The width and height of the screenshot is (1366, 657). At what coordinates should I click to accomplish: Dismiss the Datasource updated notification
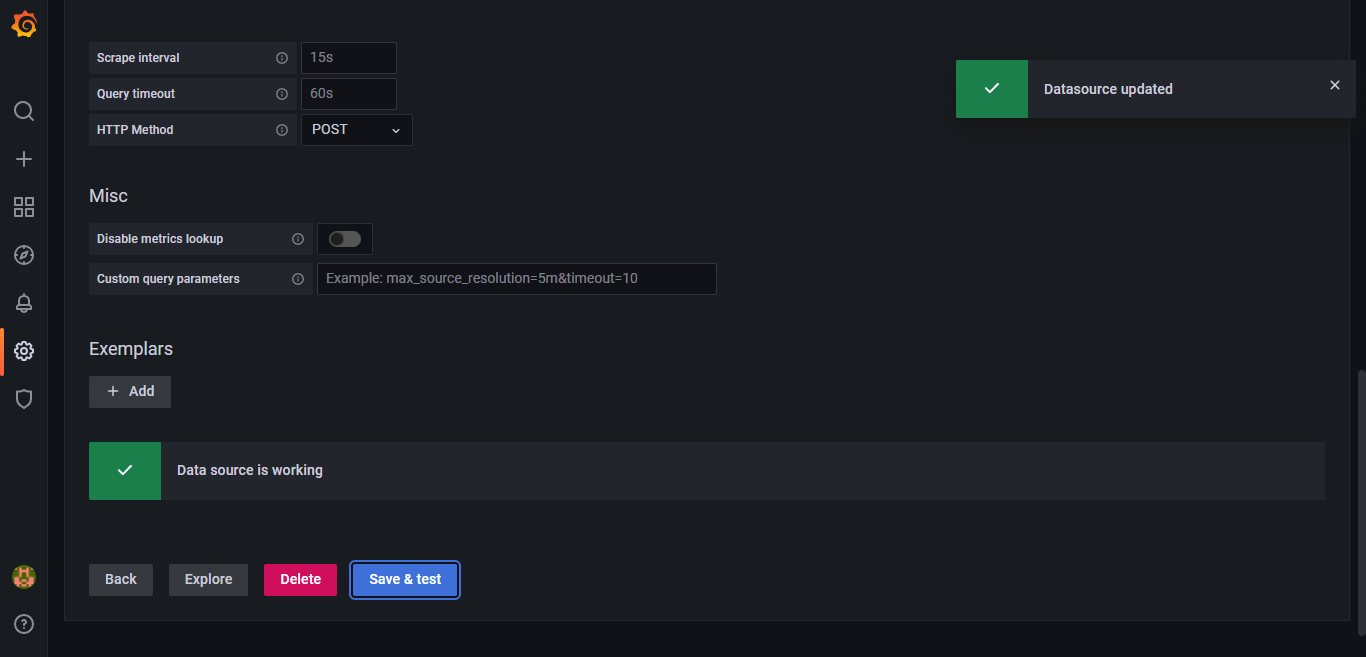[x=1335, y=85]
